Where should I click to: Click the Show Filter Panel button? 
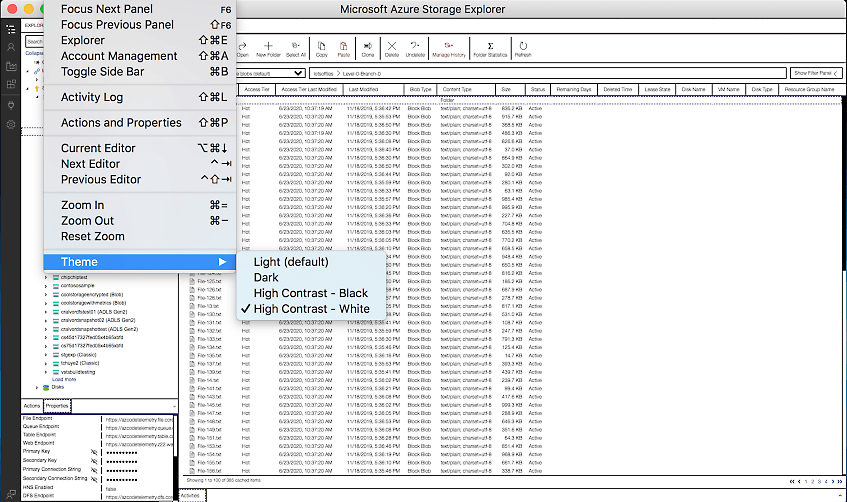point(815,73)
